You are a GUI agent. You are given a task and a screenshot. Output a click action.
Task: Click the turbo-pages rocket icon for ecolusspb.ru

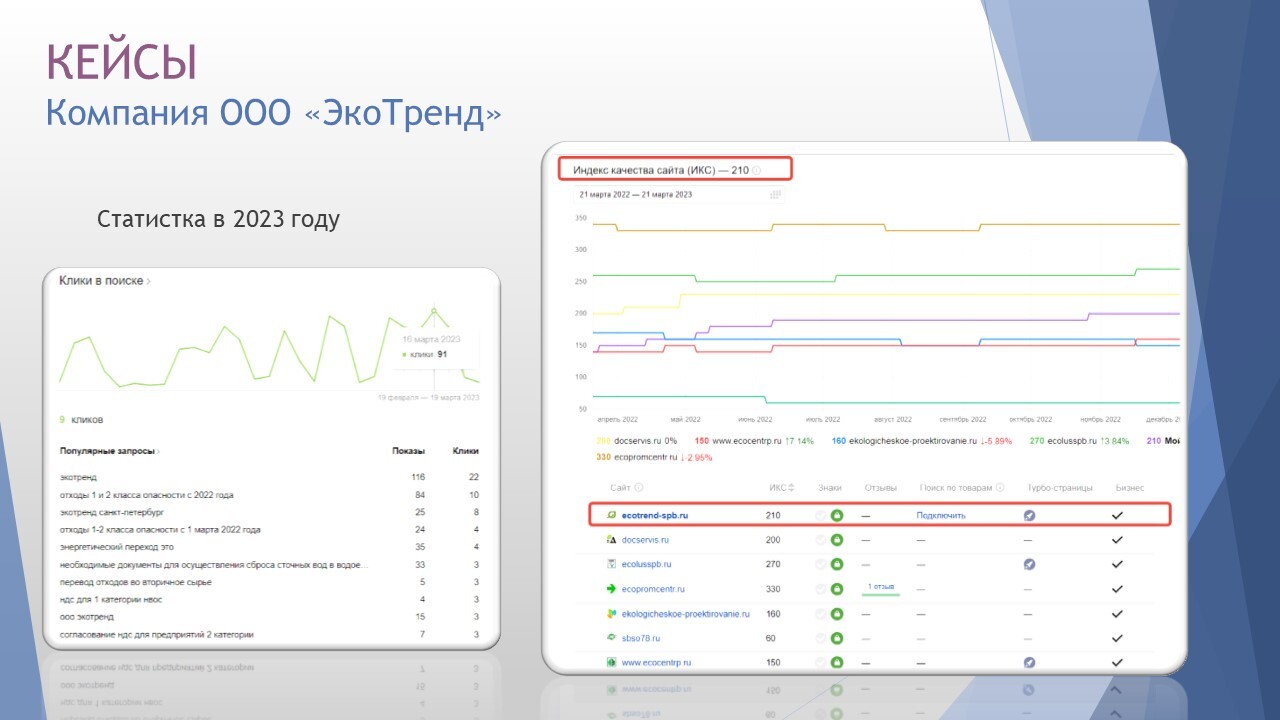click(x=1029, y=564)
